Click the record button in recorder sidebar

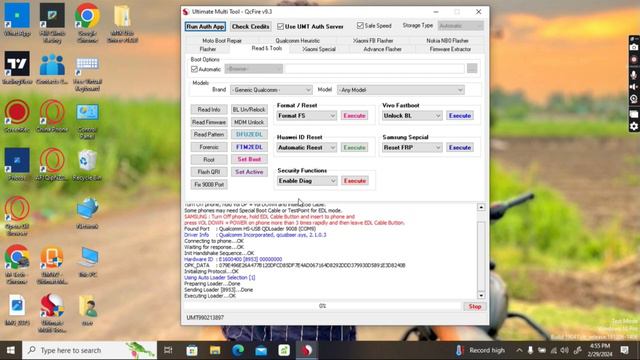[x=633, y=60]
